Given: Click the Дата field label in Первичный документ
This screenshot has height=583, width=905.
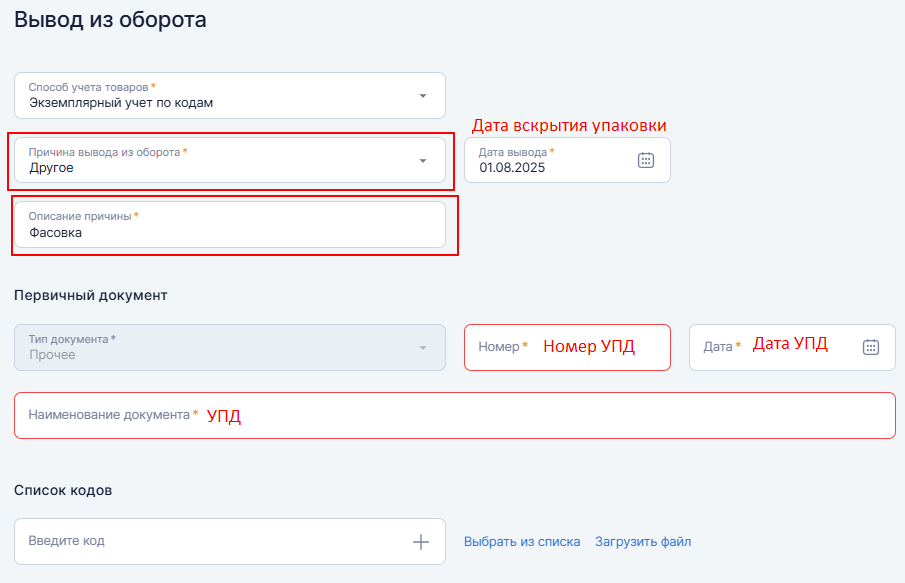Looking at the screenshot, I should 719,346.
